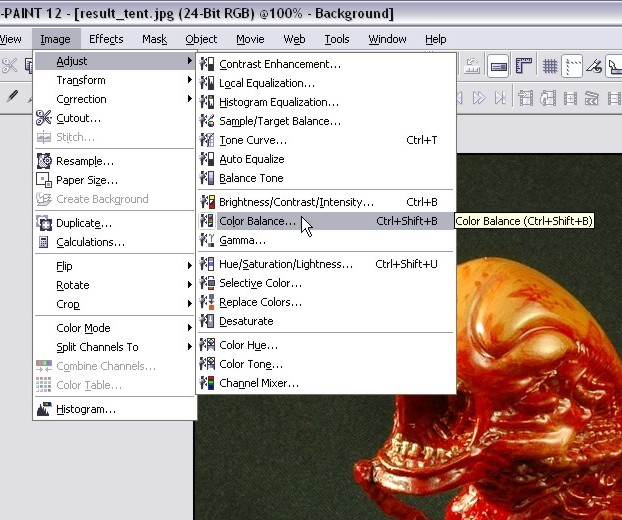Expand the Correction submenu

coord(115,99)
